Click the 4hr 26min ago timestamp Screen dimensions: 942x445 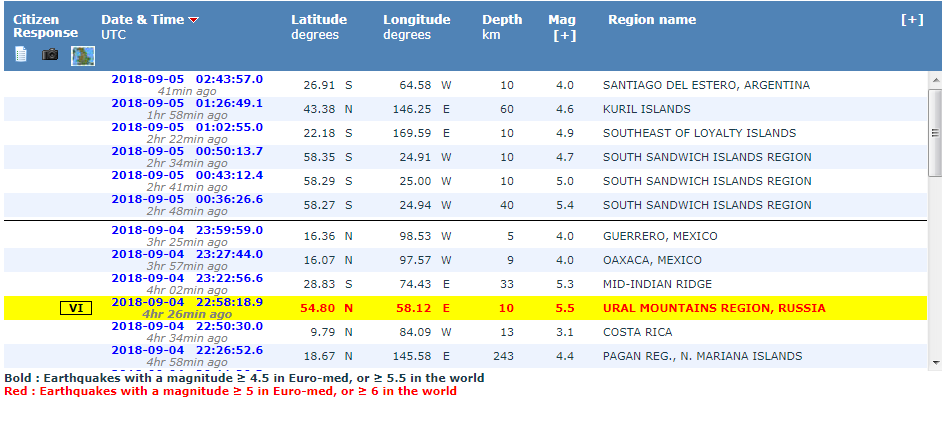[x=187, y=314]
